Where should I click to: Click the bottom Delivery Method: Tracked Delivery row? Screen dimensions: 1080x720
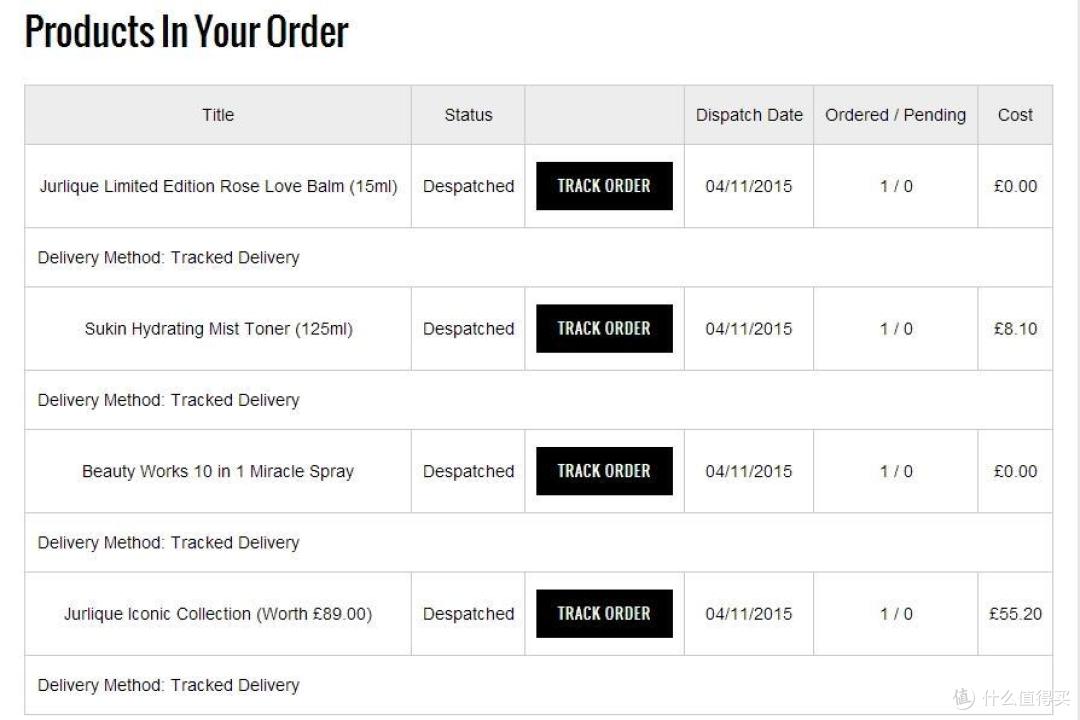pos(168,686)
